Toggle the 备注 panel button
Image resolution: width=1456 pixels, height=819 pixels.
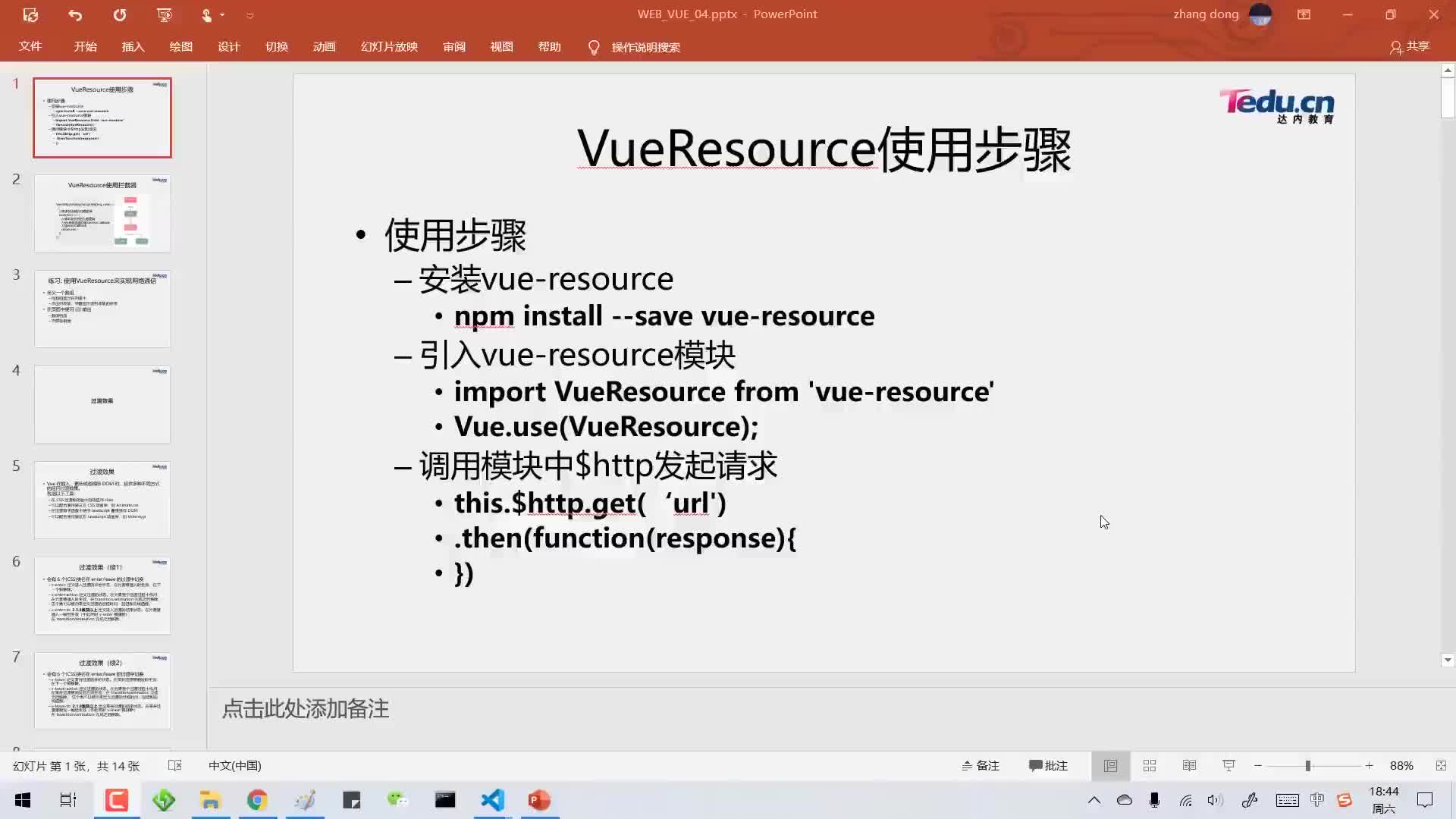coord(981,765)
